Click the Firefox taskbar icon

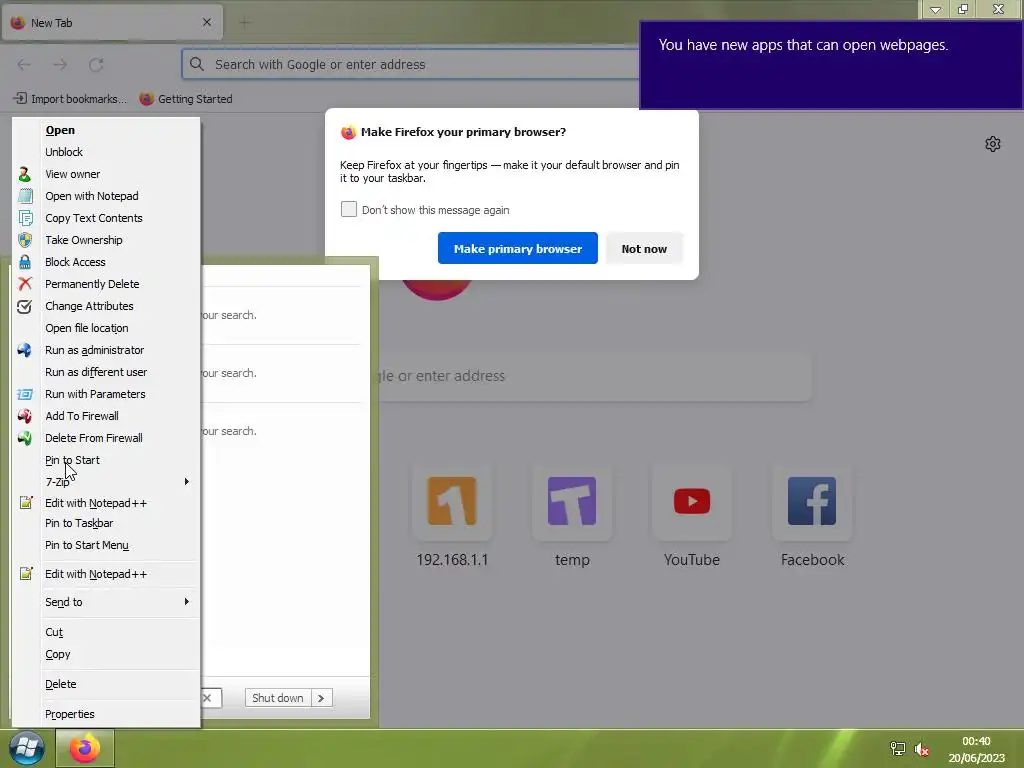[85, 748]
